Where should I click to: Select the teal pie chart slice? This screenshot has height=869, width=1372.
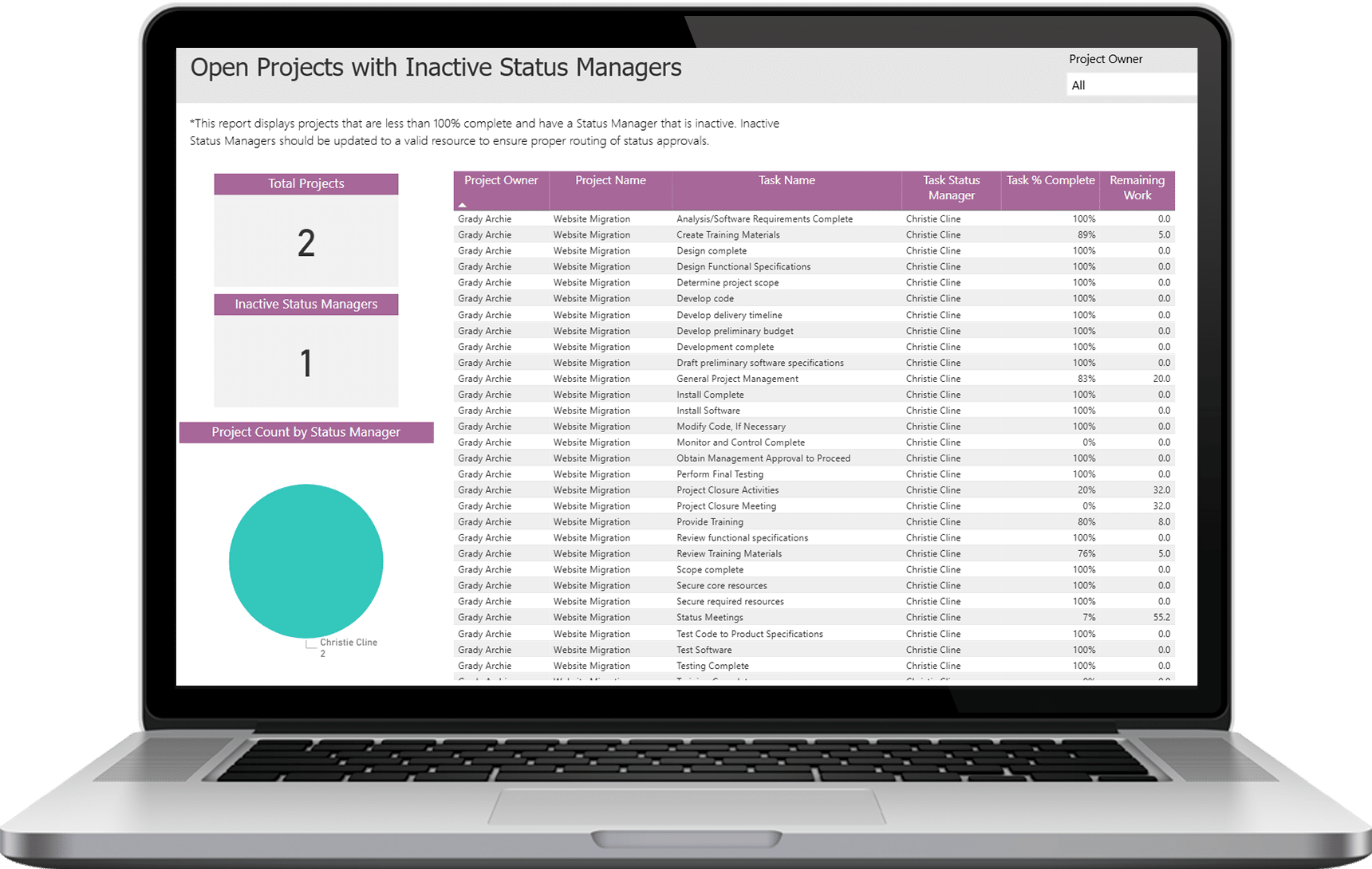[x=306, y=560]
